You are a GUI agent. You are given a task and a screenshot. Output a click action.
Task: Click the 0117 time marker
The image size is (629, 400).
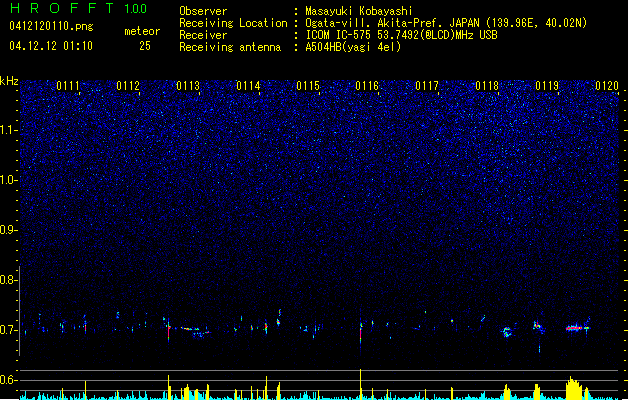coord(427,86)
